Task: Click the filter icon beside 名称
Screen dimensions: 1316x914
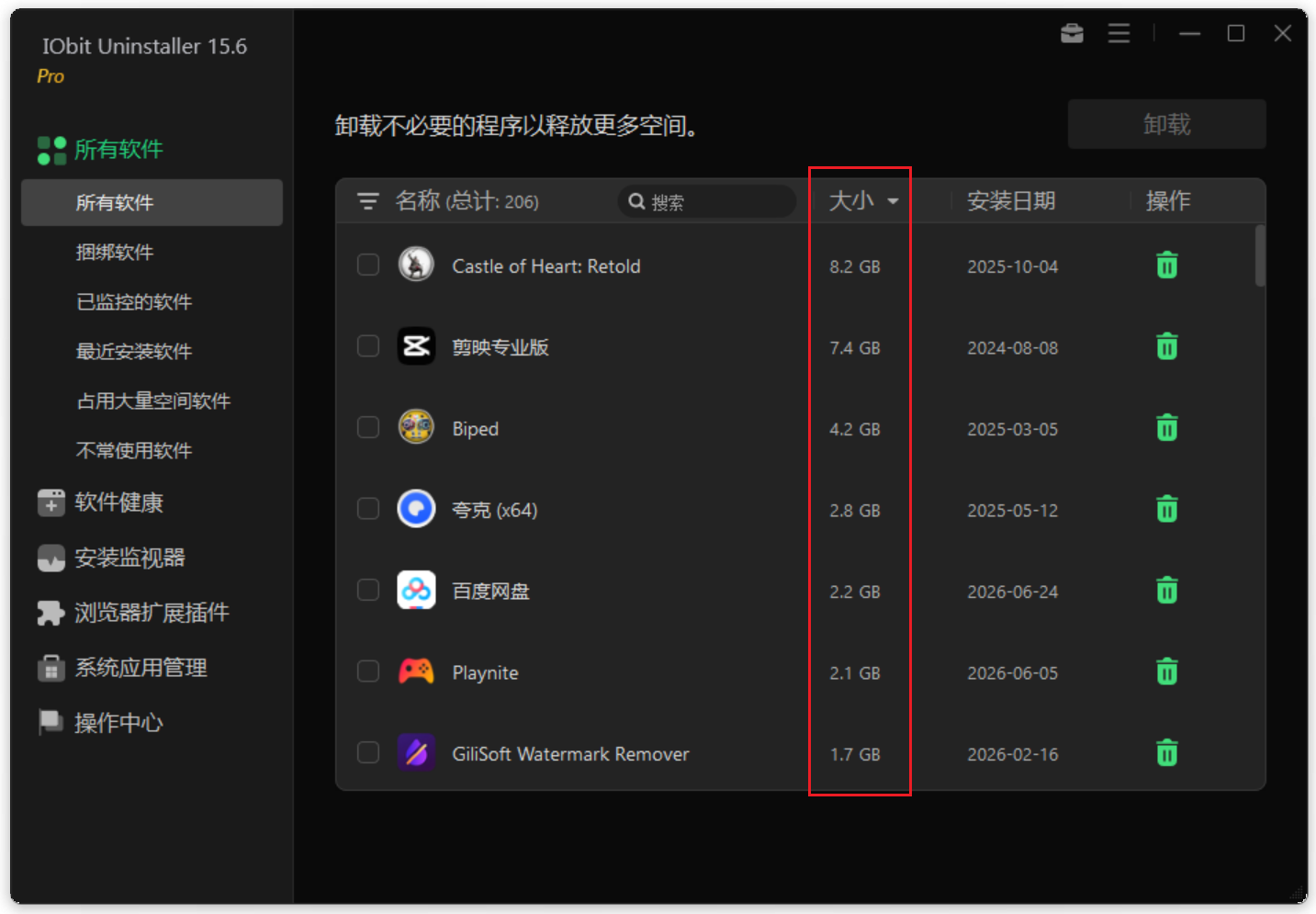Action: [368, 201]
